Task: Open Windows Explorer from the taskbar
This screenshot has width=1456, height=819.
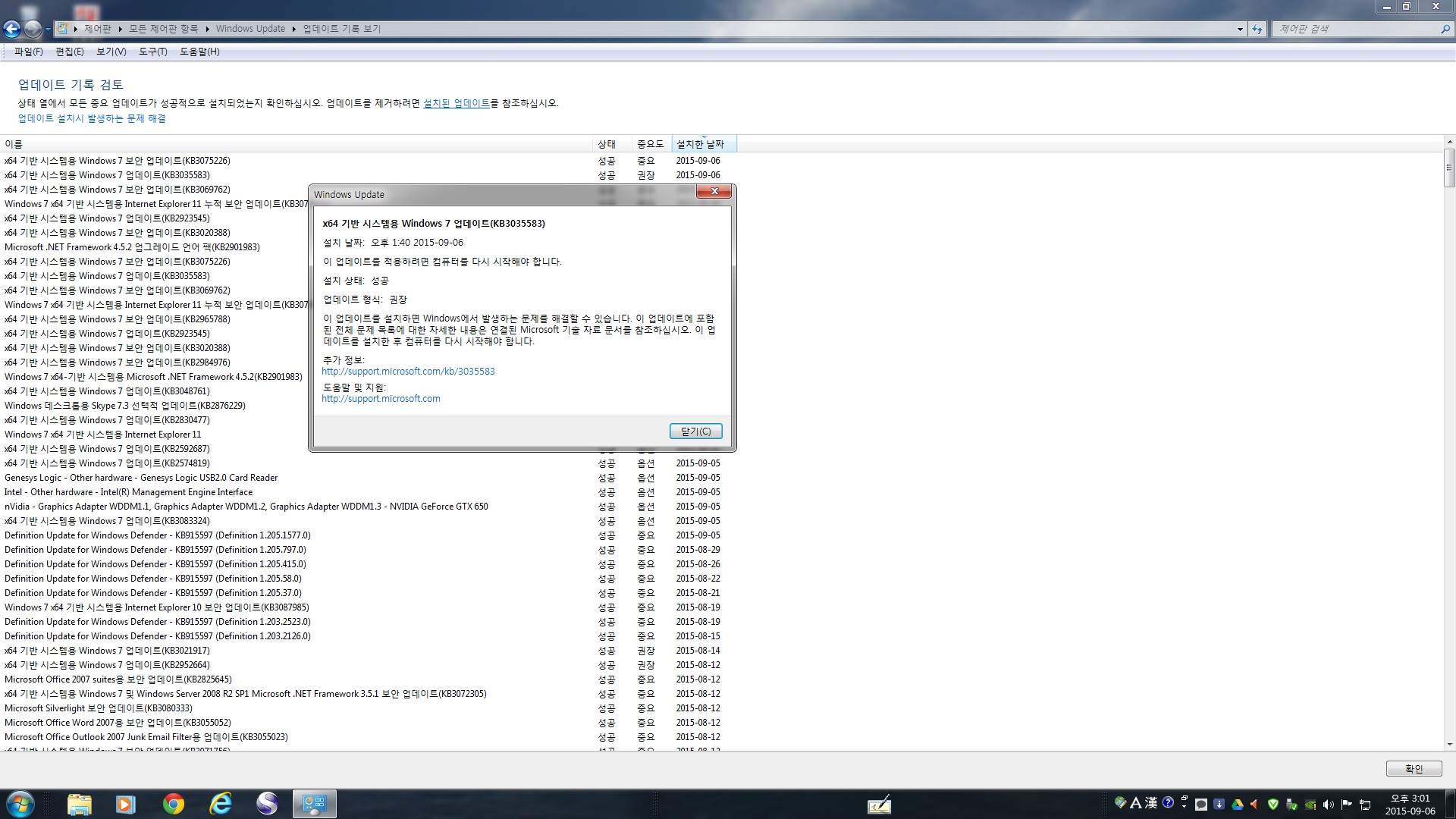Action: tap(79, 804)
